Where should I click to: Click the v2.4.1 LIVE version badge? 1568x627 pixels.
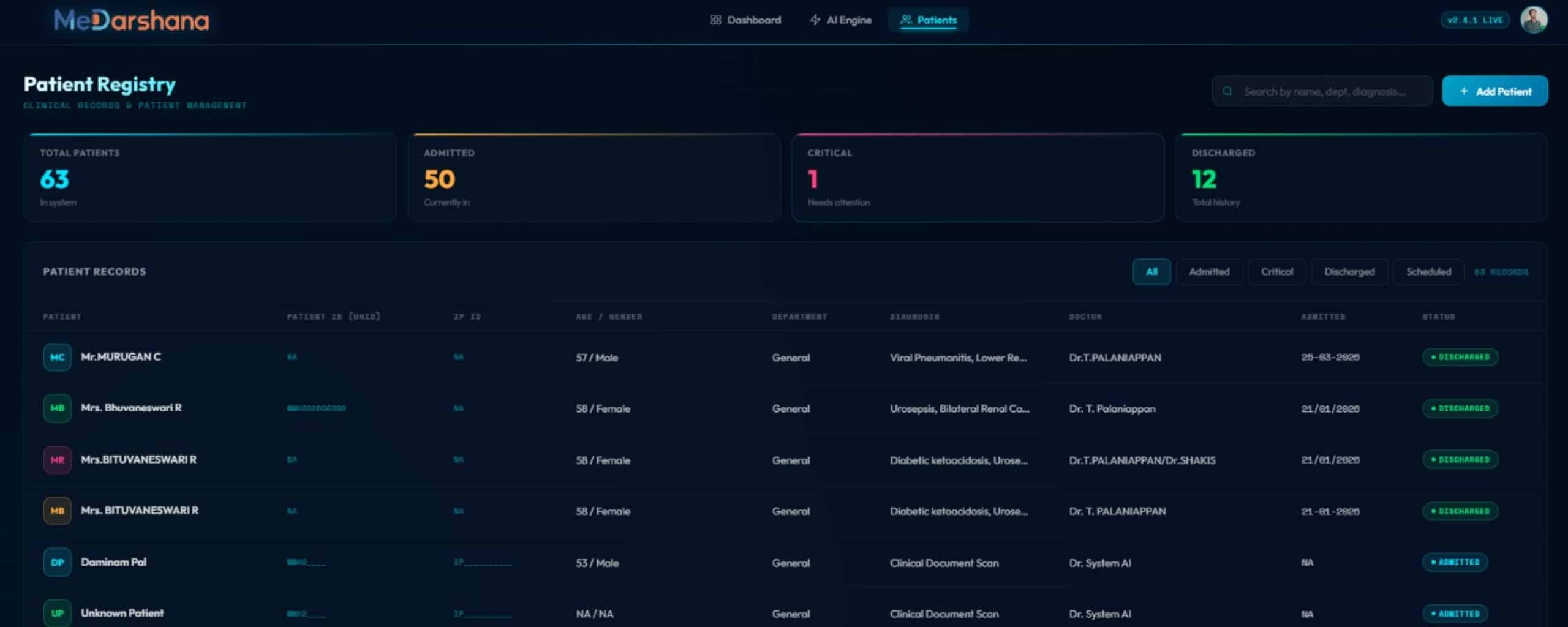click(x=1474, y=20)
